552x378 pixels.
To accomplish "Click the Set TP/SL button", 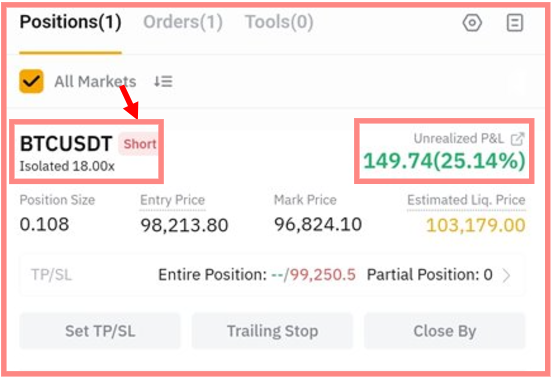I will coord(100,331).
